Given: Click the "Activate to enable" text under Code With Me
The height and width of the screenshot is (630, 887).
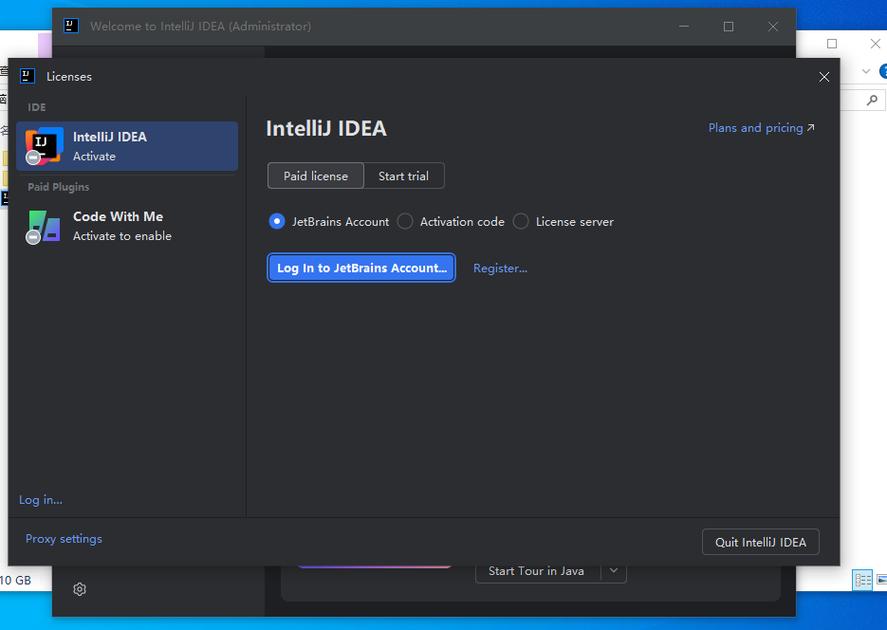Looking at the screenshot, I should [122, 236].
